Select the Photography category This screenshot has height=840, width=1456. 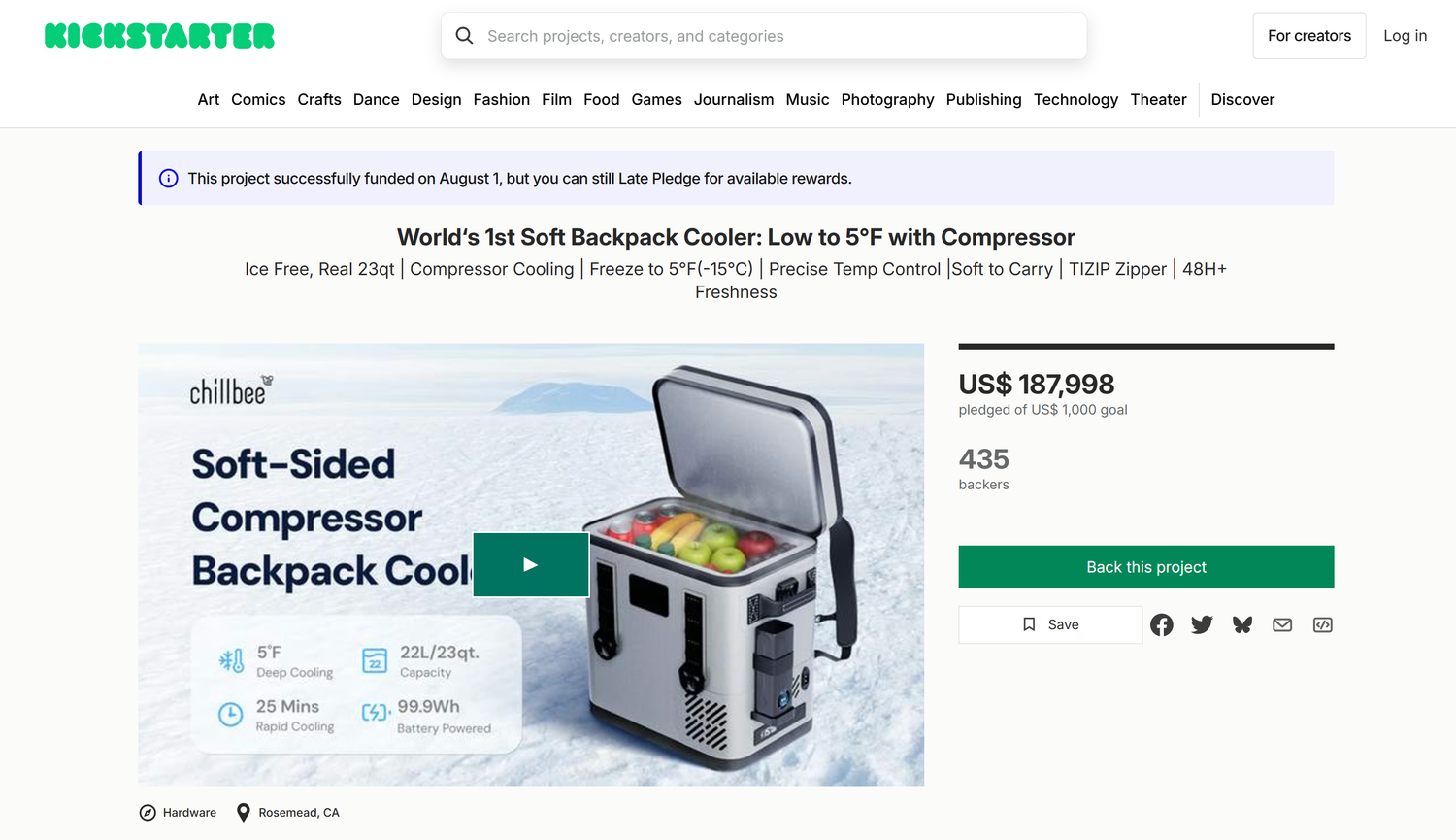point(887,99)
